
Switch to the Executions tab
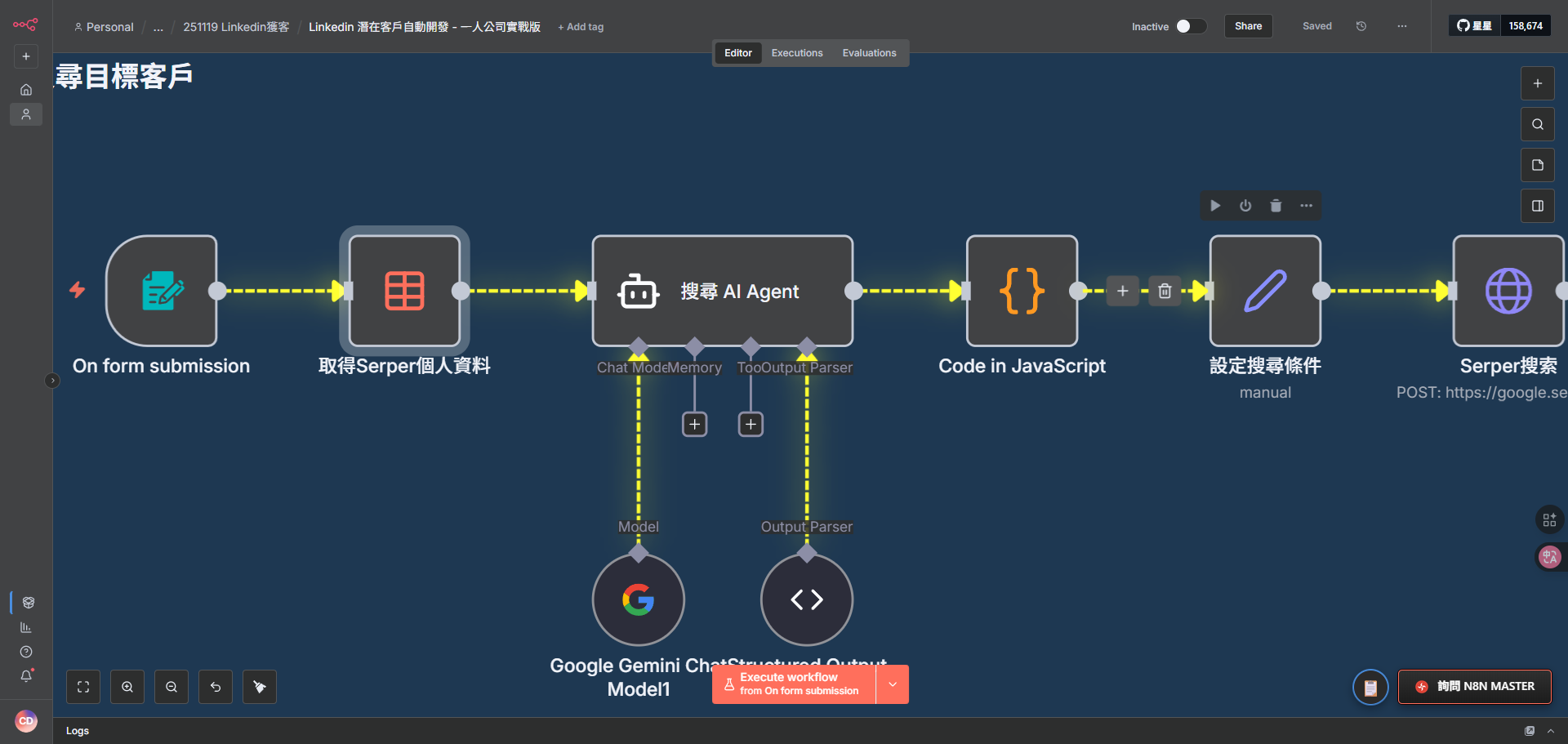click(796, 52)
